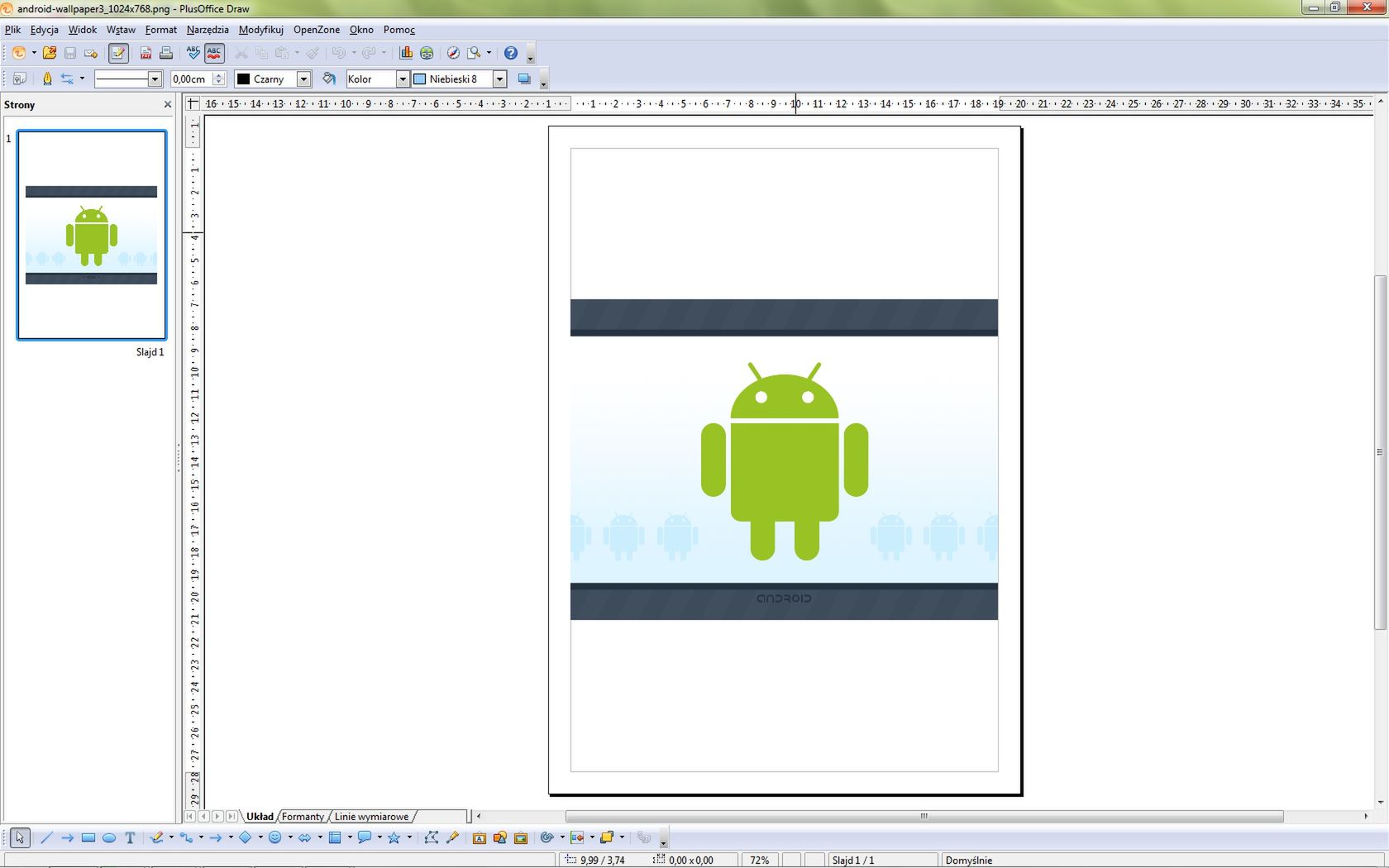This screenshot has height=868, width=1389.
Task: Click the 0,00cm line width field
Action: coord(191,79)
